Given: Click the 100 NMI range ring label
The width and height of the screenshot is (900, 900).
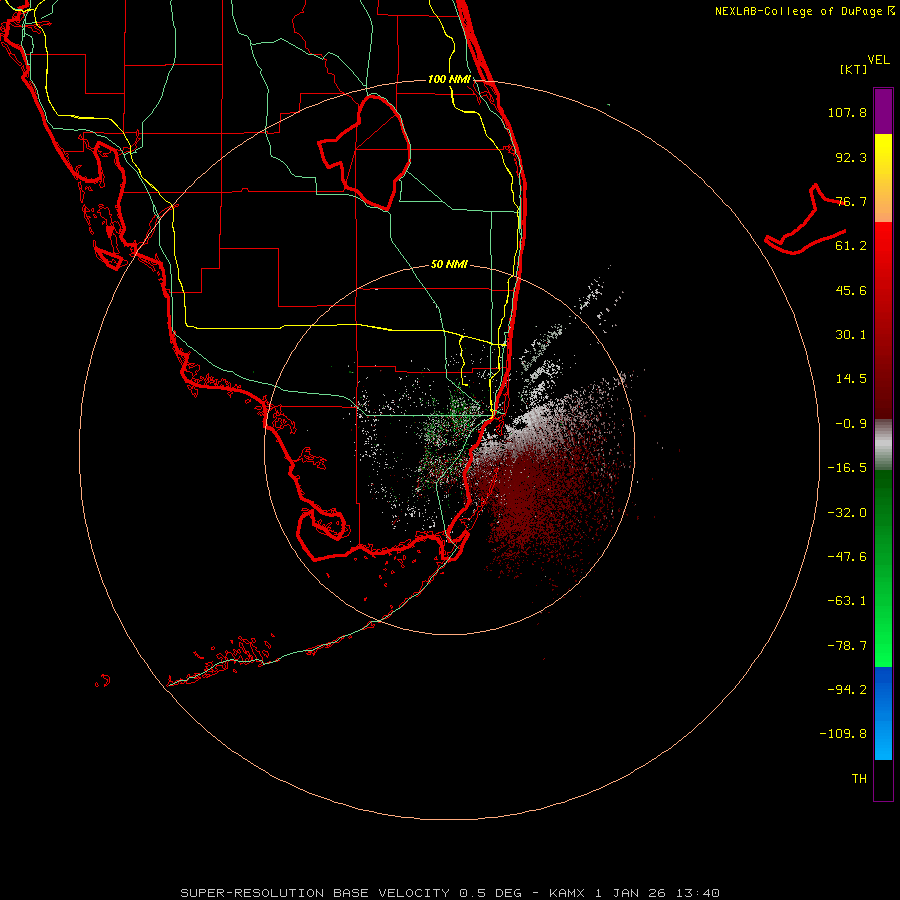Looking at the screenshot, I should 449,79.
